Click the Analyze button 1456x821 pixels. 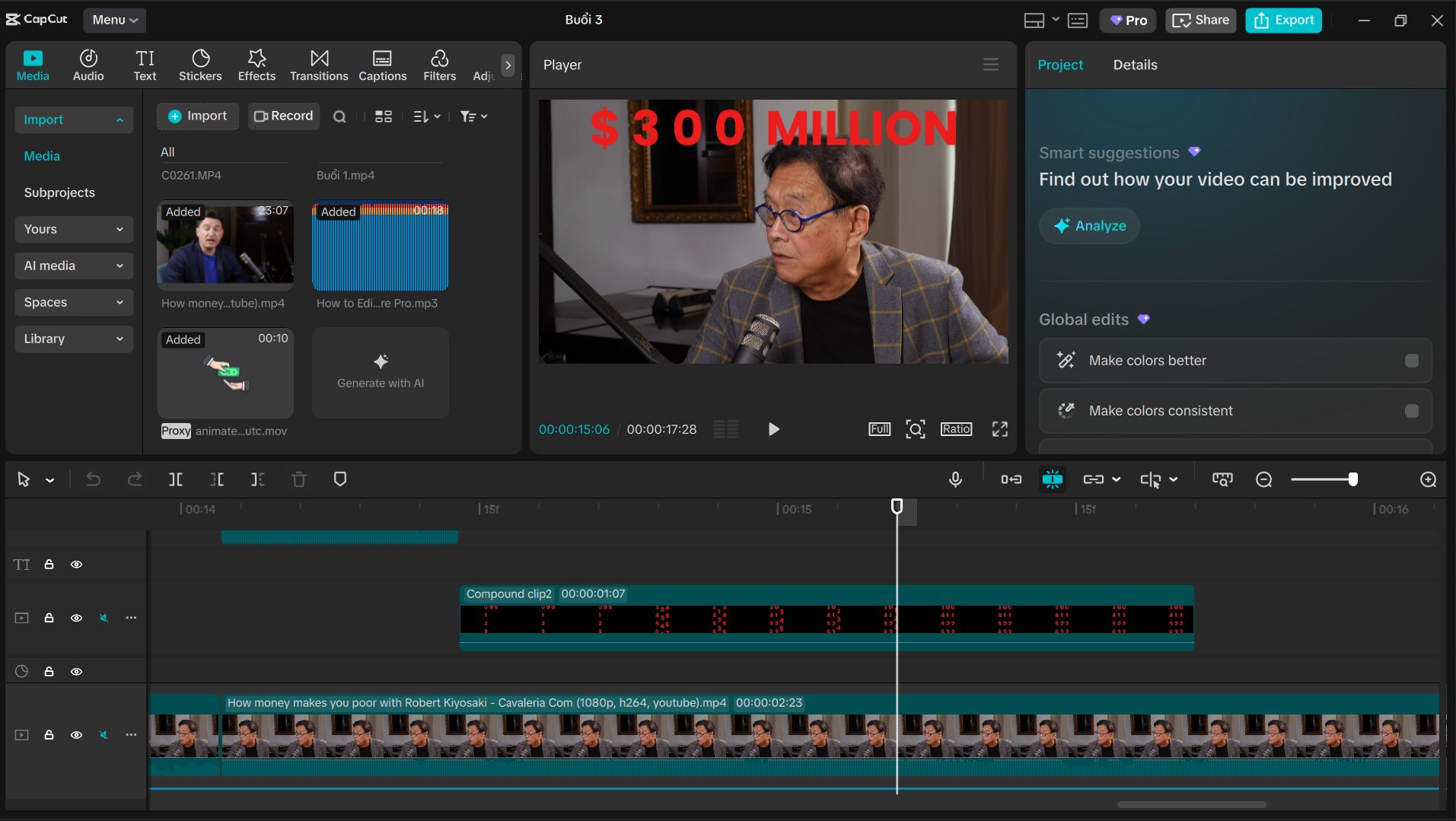[x=1089, y=226]
